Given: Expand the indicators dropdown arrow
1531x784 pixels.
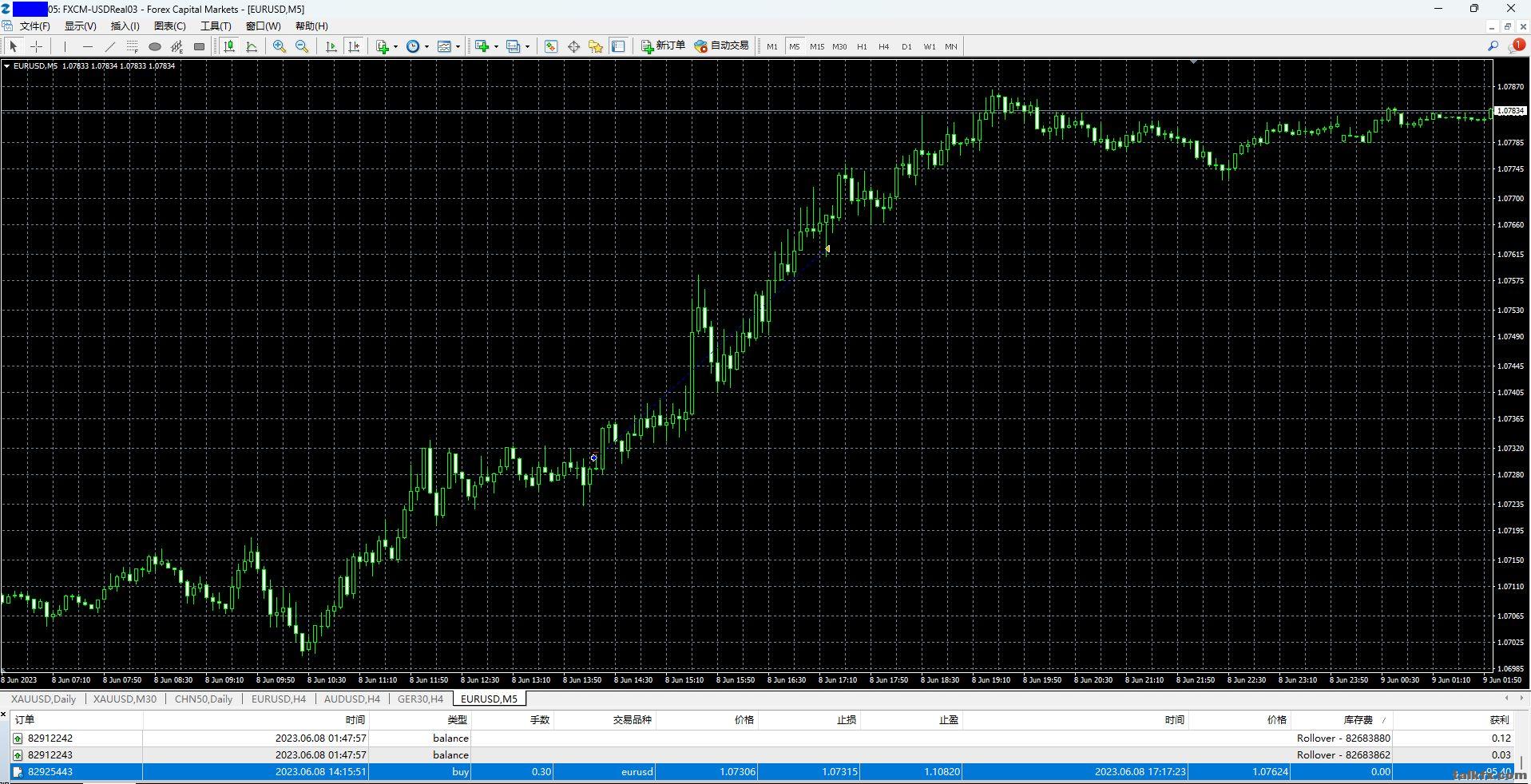Looking at the screenshot, I should 396,46.
